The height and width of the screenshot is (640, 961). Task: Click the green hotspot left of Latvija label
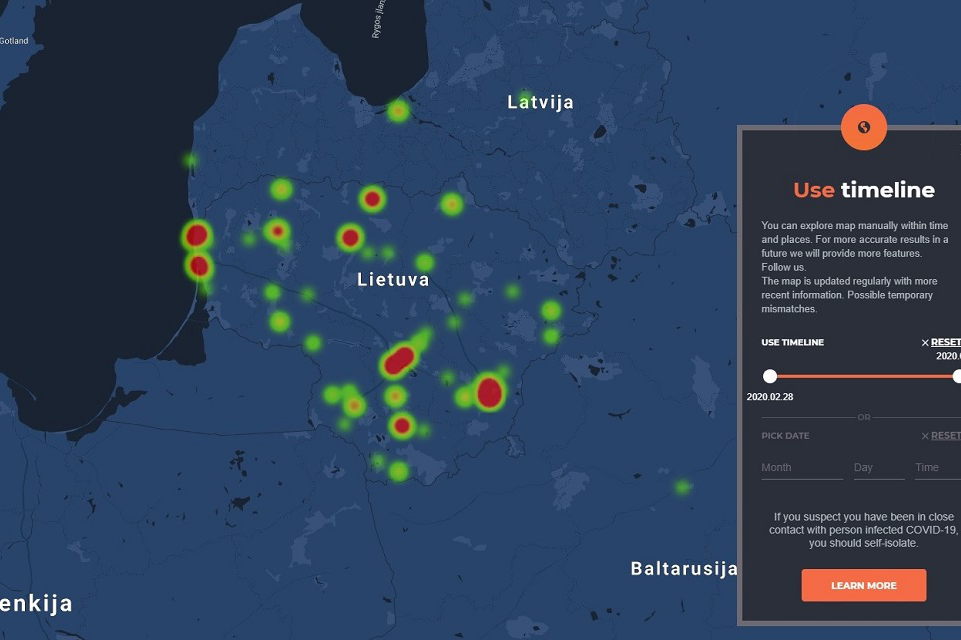(398, 111)
